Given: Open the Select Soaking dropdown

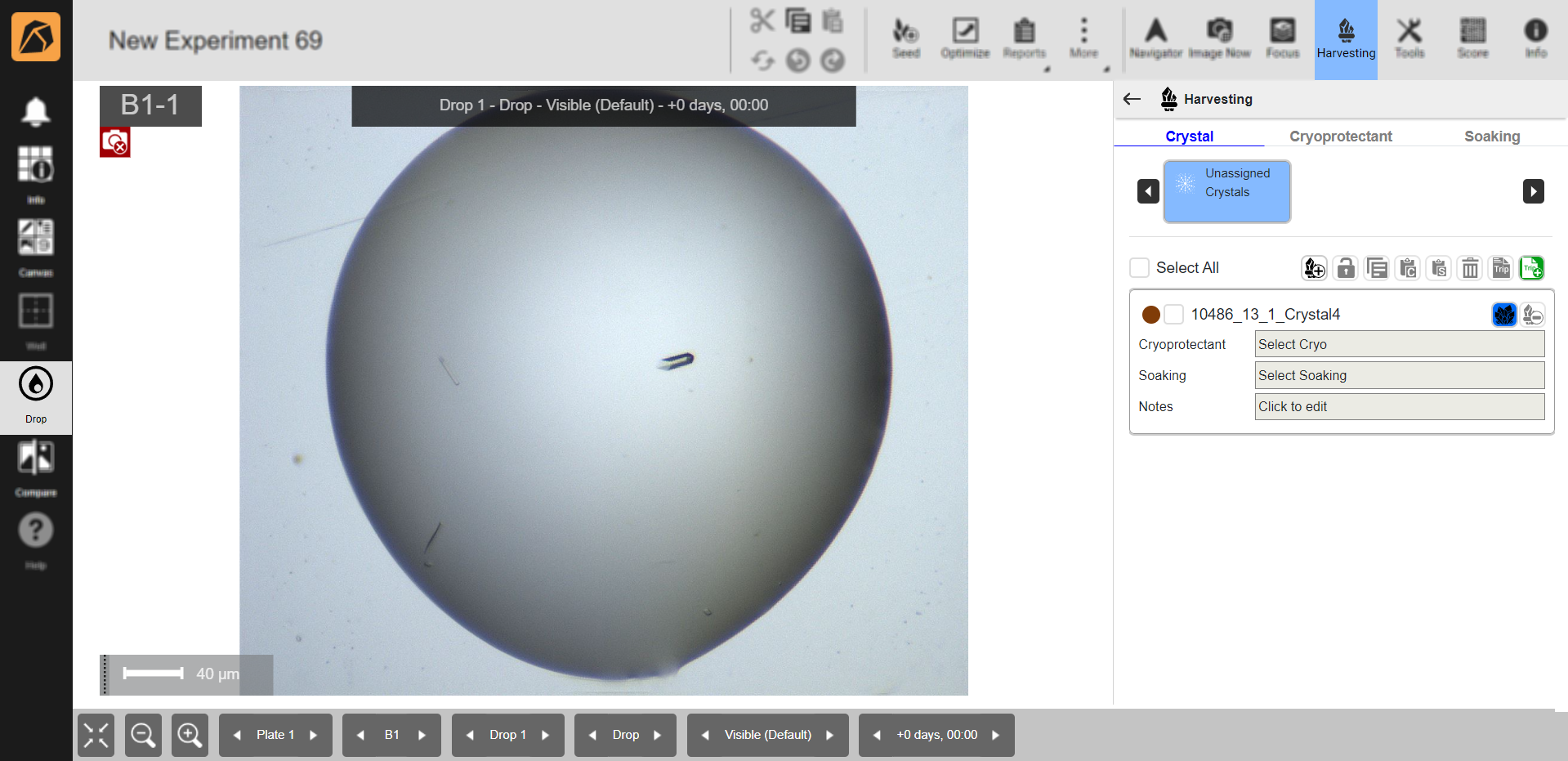Looking at the screenshot, I should [1399, 375].
